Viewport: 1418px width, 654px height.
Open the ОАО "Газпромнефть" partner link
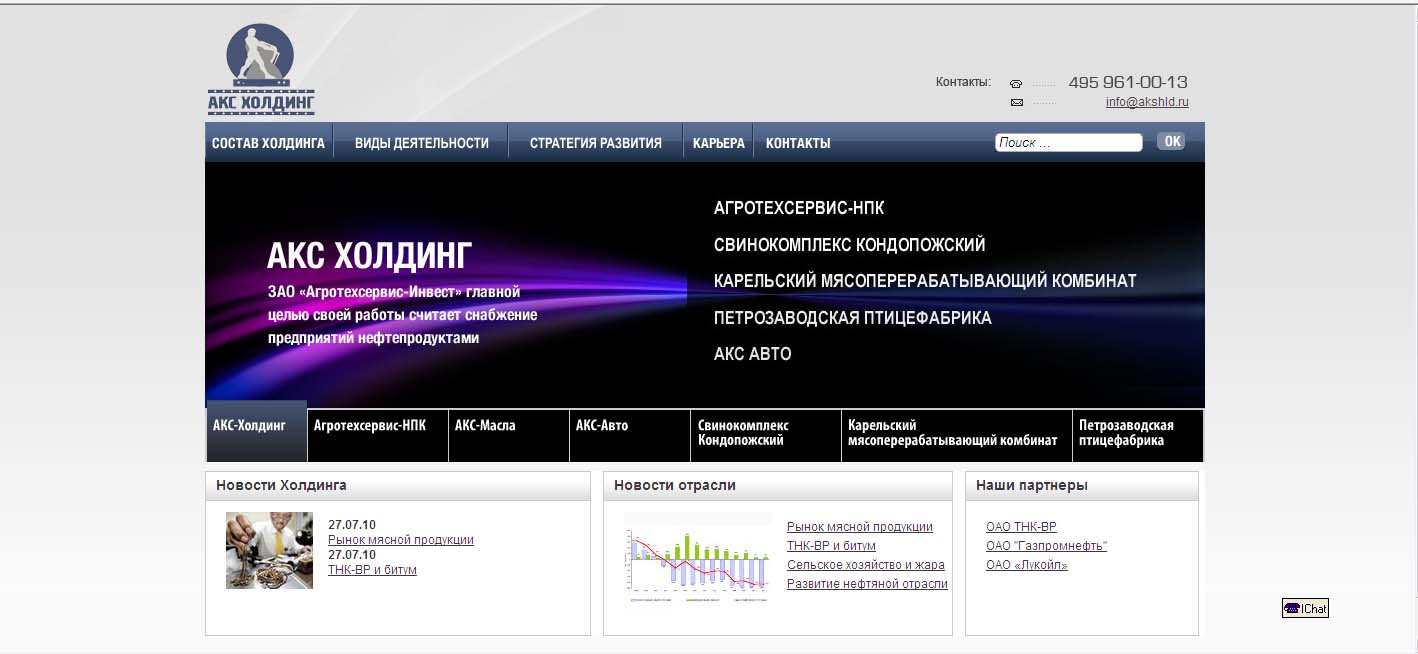click(x=1046, y=546)
